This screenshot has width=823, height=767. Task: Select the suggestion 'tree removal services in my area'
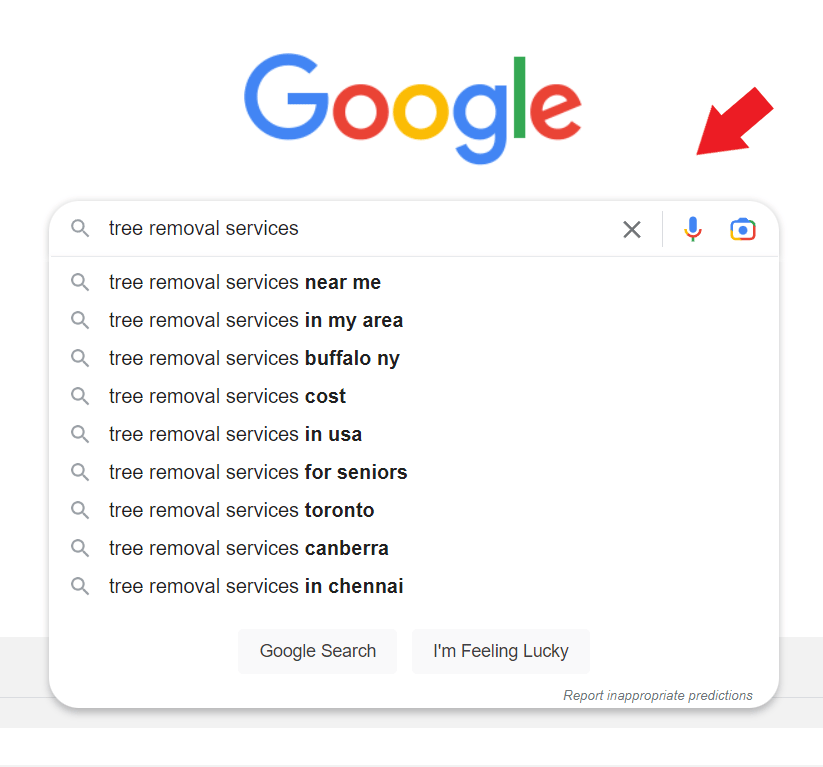click(256, 320)
